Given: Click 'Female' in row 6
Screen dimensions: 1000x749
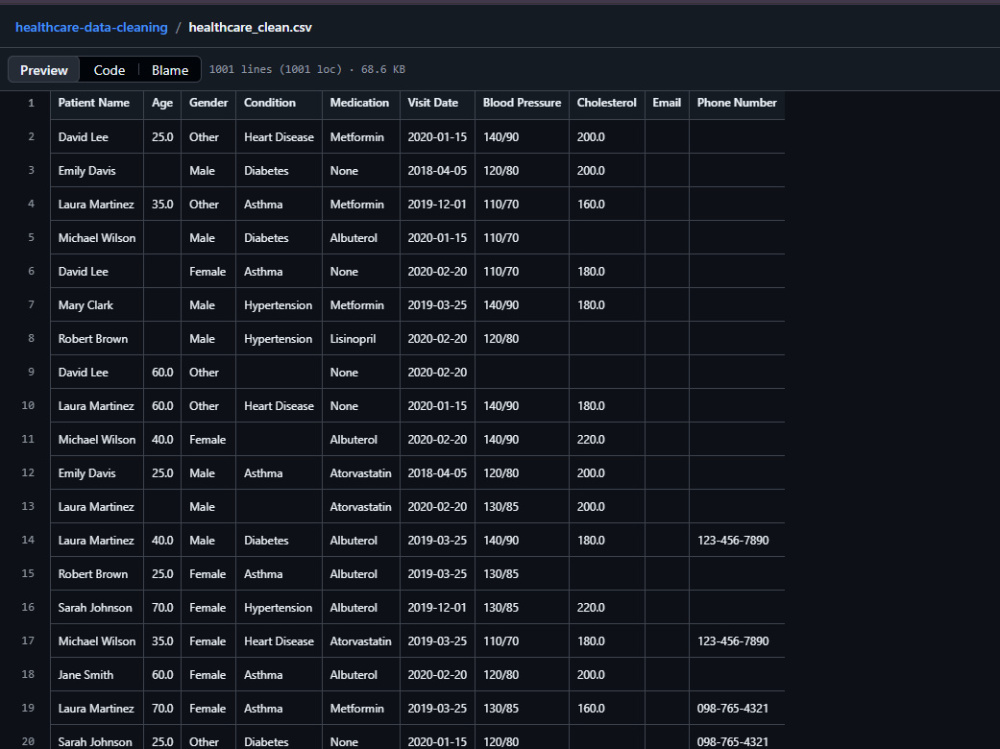Looking at the screenshot, I should point(207,272).
